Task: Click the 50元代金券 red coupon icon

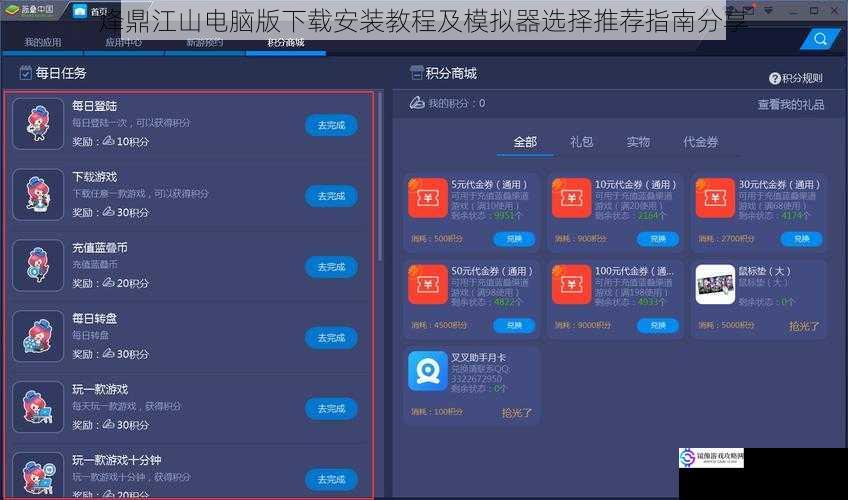Action: 428,284
